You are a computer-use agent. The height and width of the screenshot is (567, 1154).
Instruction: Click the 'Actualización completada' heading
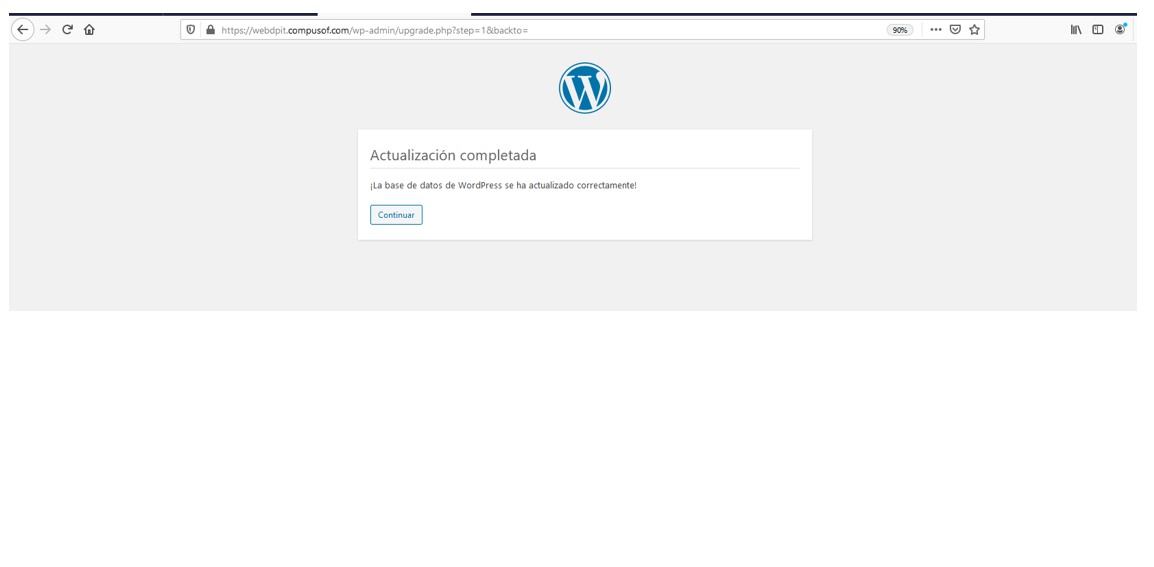(x=453, y=155)
